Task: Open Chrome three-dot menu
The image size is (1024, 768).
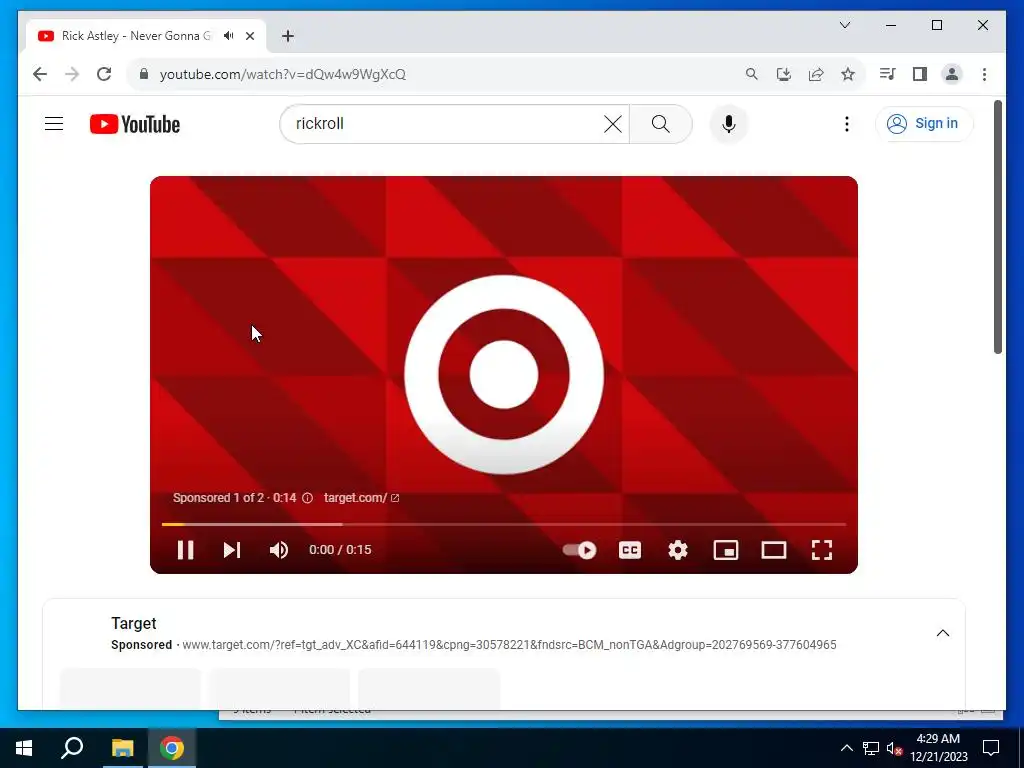Action: pos(984,74)
